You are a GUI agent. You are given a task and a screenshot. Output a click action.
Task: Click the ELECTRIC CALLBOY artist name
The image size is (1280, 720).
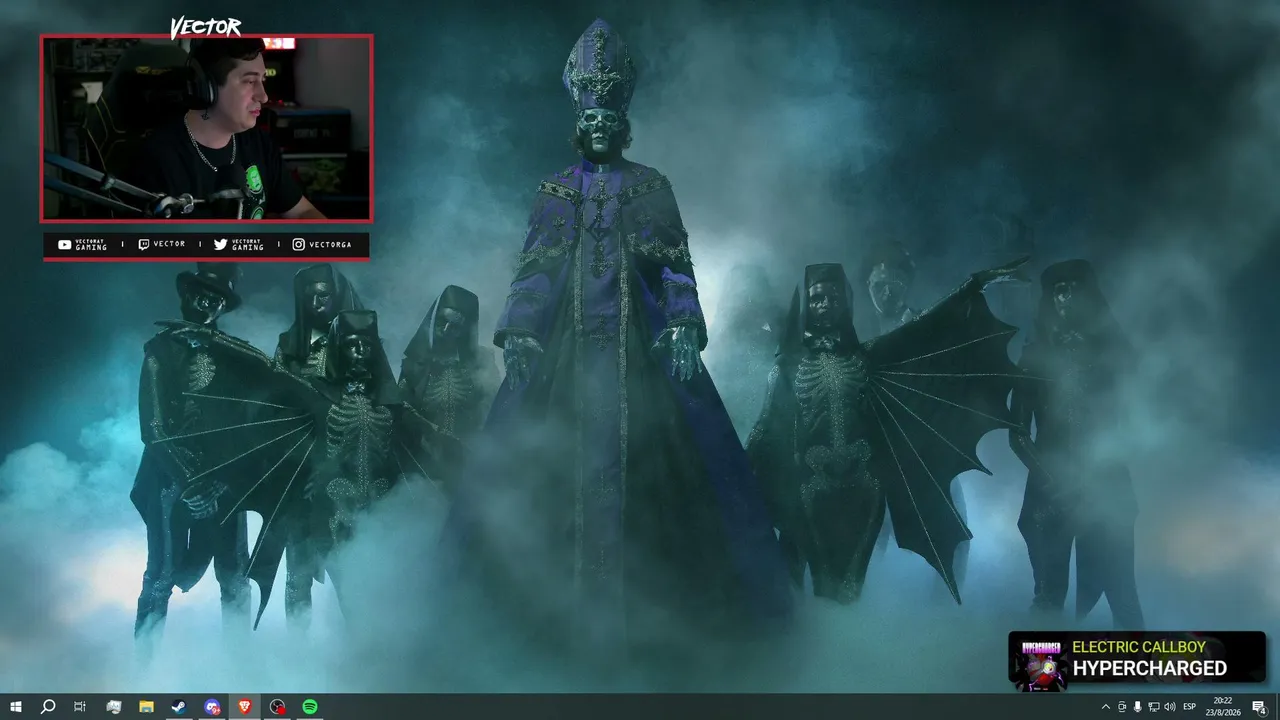pos(1139,647)
